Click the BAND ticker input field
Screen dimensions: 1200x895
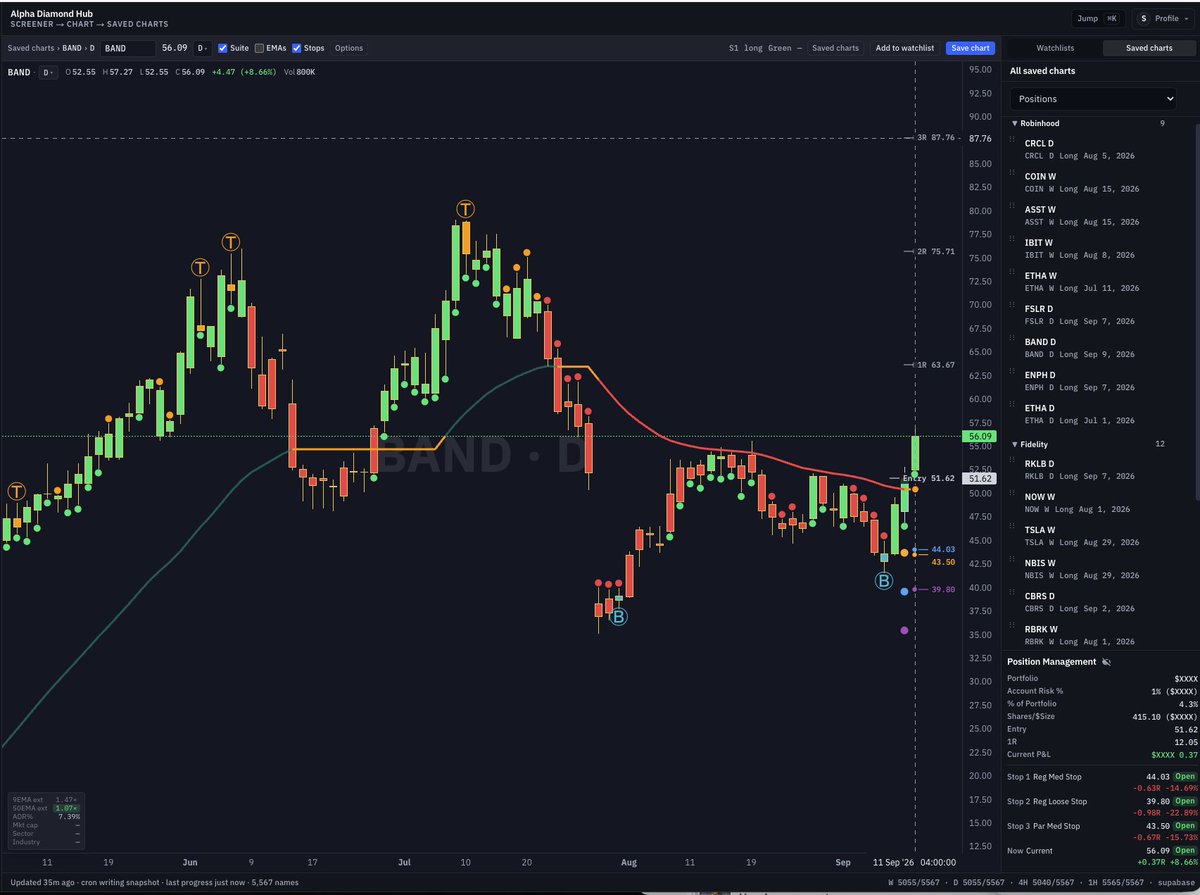128,48
